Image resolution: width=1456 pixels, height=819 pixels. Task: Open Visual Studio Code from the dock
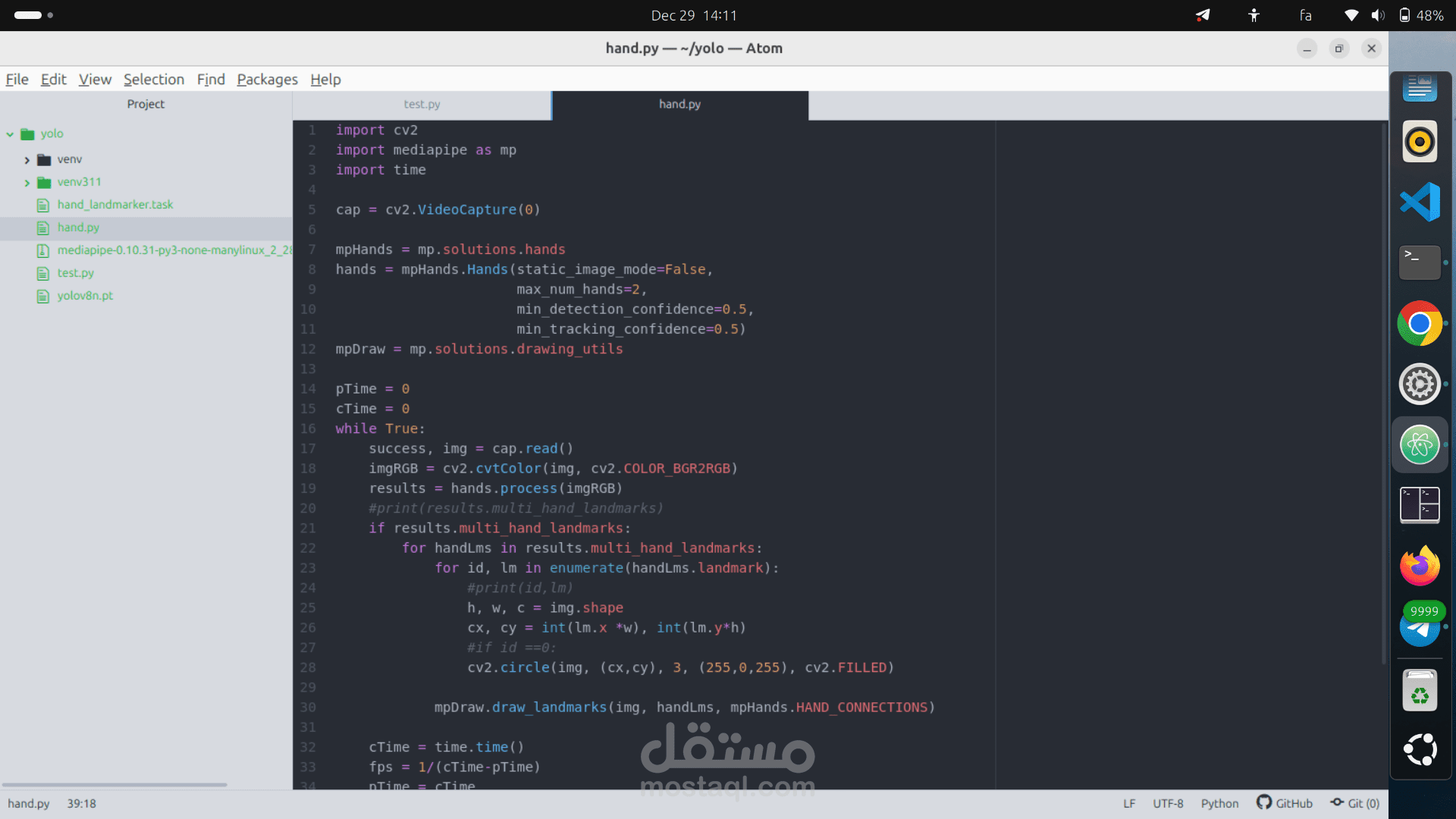[x=1420, y=202]
